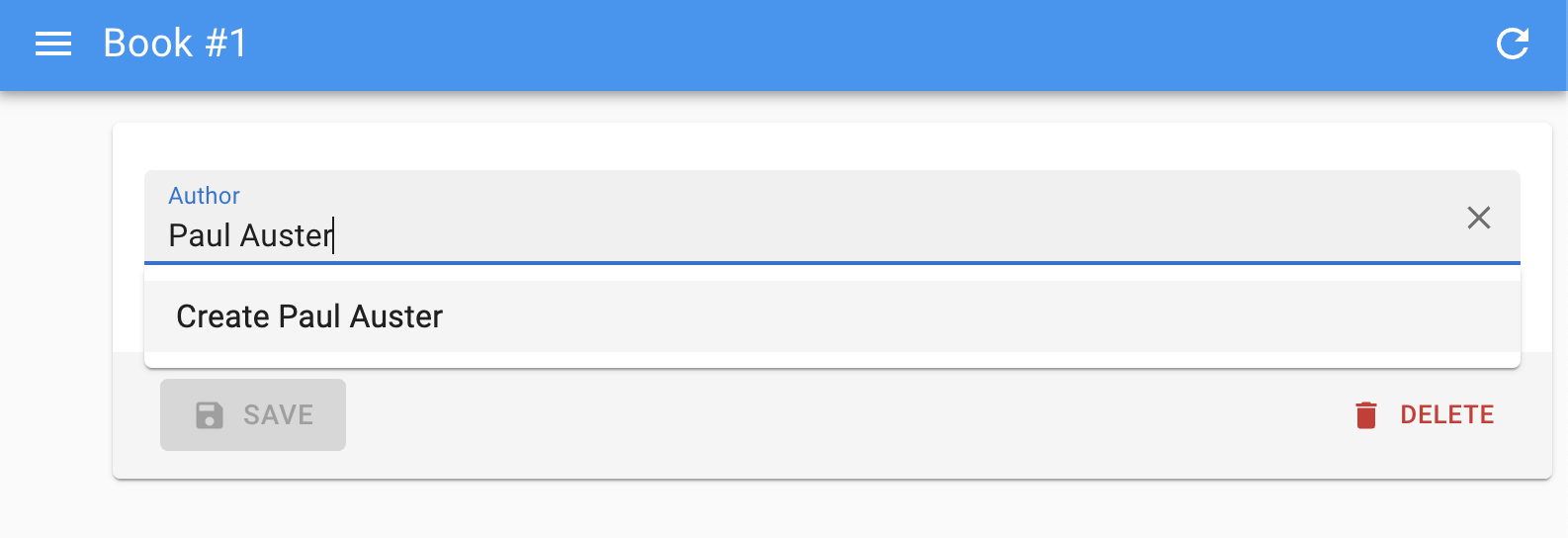Select the "Create Paul Auster" suggestion
Image resolution: width=1568 pixels, height=538 pixels.
pyautogui.click(x=309, y=316)
